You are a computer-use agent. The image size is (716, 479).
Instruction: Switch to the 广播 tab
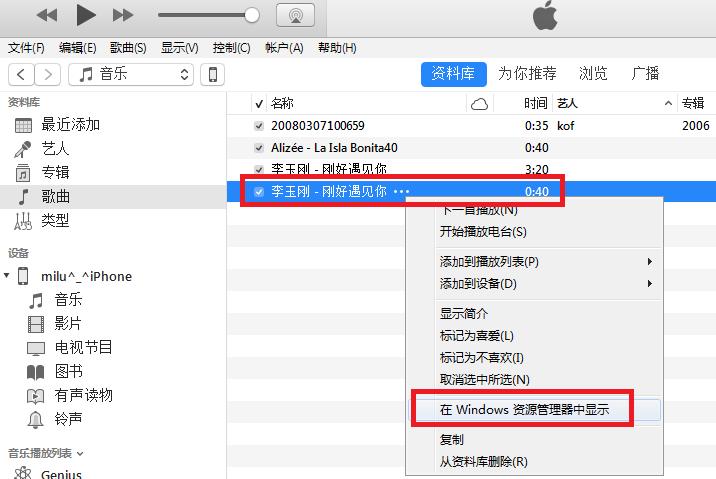[645, 74]
